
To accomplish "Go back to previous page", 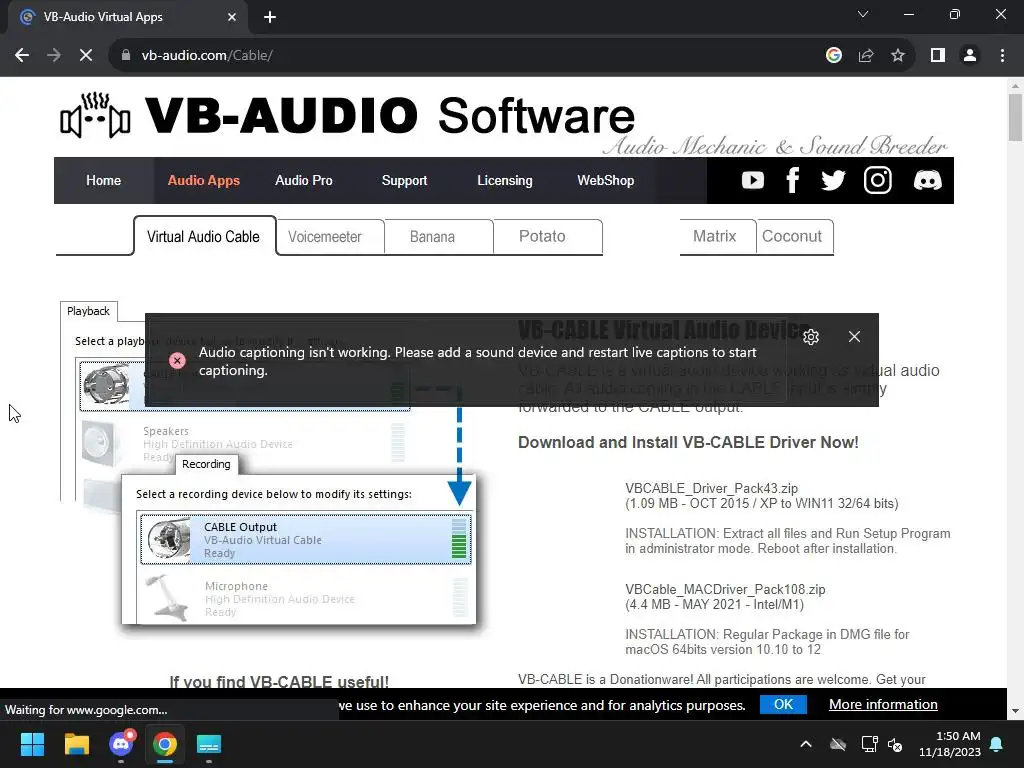I will 22,56.
